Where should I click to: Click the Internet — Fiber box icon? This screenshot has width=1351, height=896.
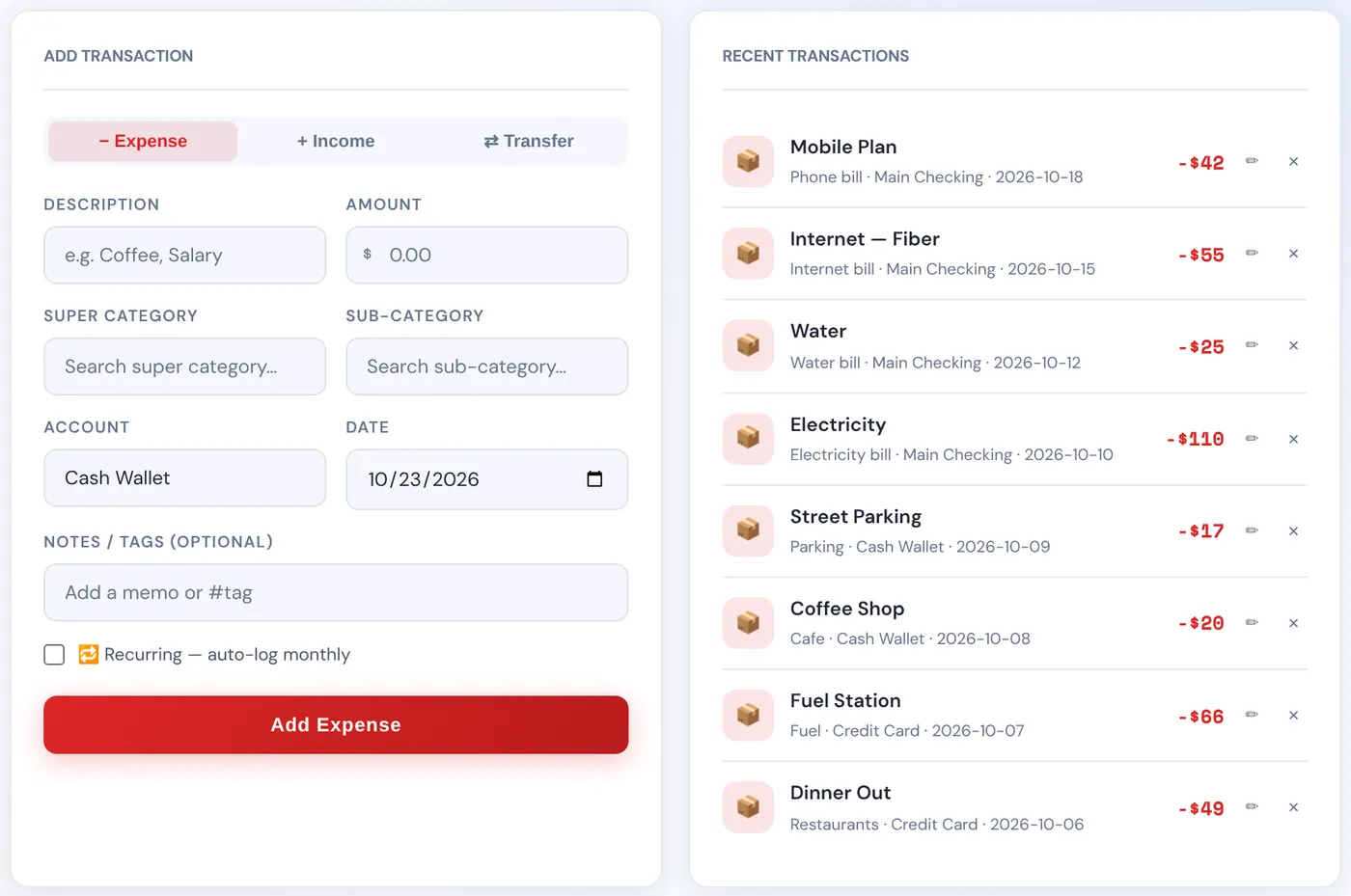pos(748,254)
